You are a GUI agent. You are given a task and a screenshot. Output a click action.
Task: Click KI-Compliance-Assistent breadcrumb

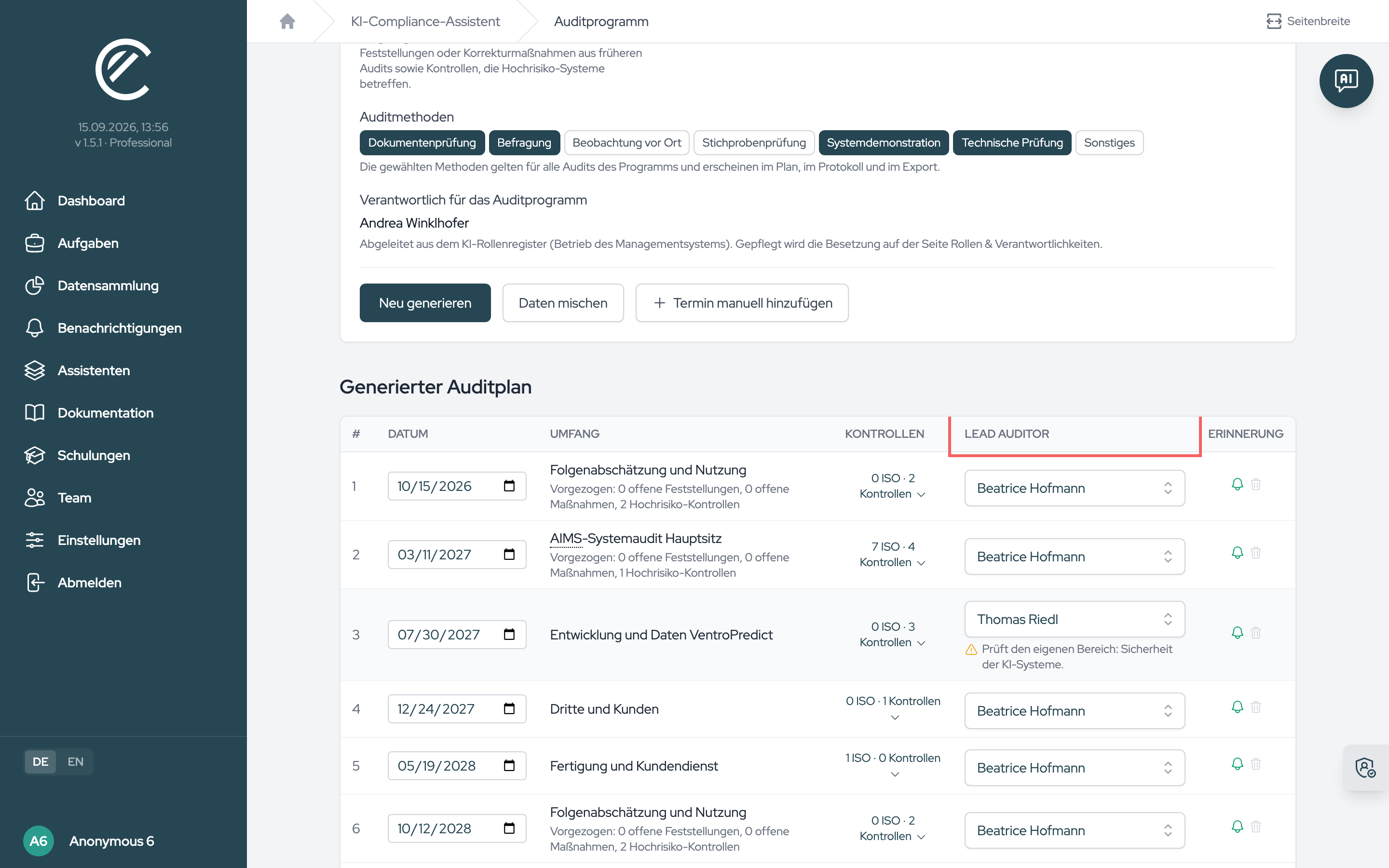[x=425, y=21]
